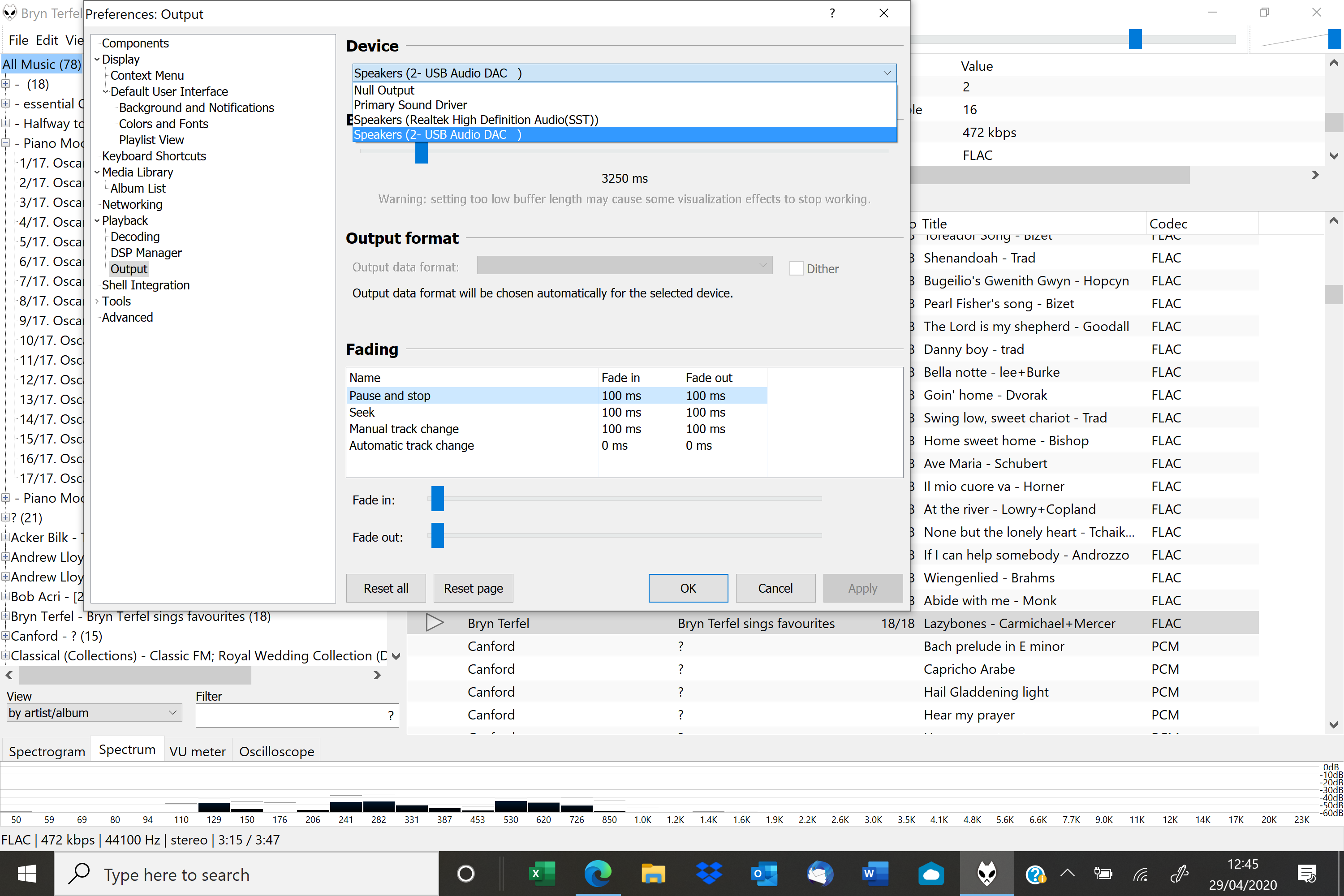Collapse the Display tree node
1344x896 pixels.
[x=97, y=60]
